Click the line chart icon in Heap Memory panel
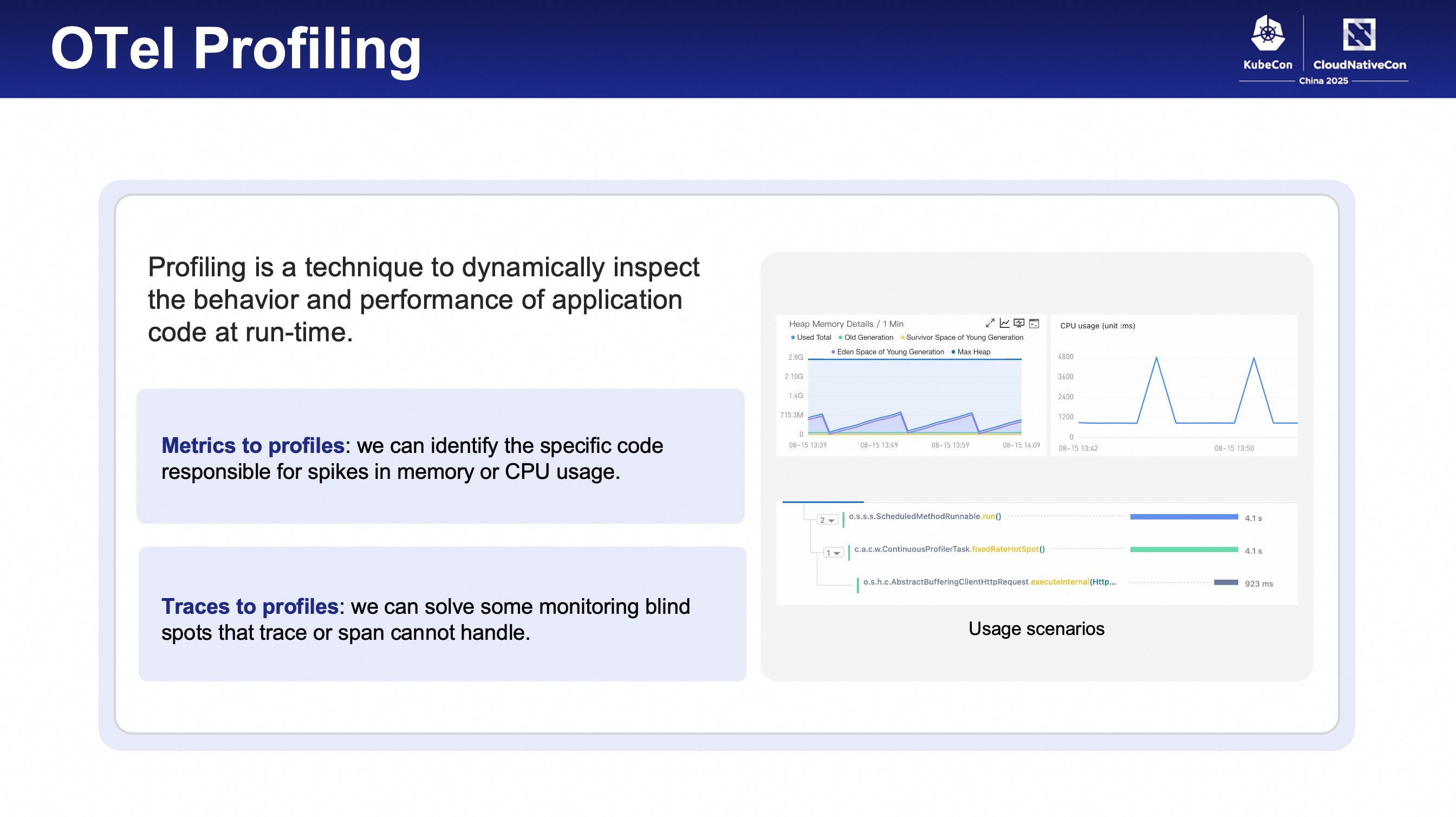Screen dimensions: 1456x817 click(x=1004, y=323)
